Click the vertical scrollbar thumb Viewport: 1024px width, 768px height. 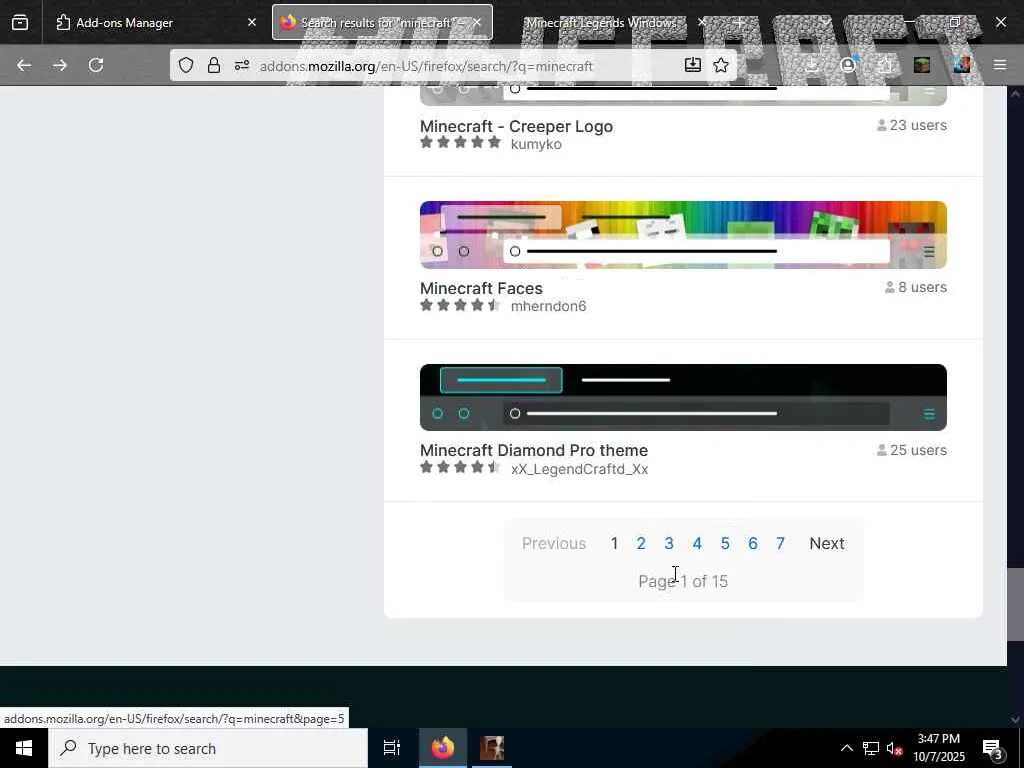point(1016,605)
